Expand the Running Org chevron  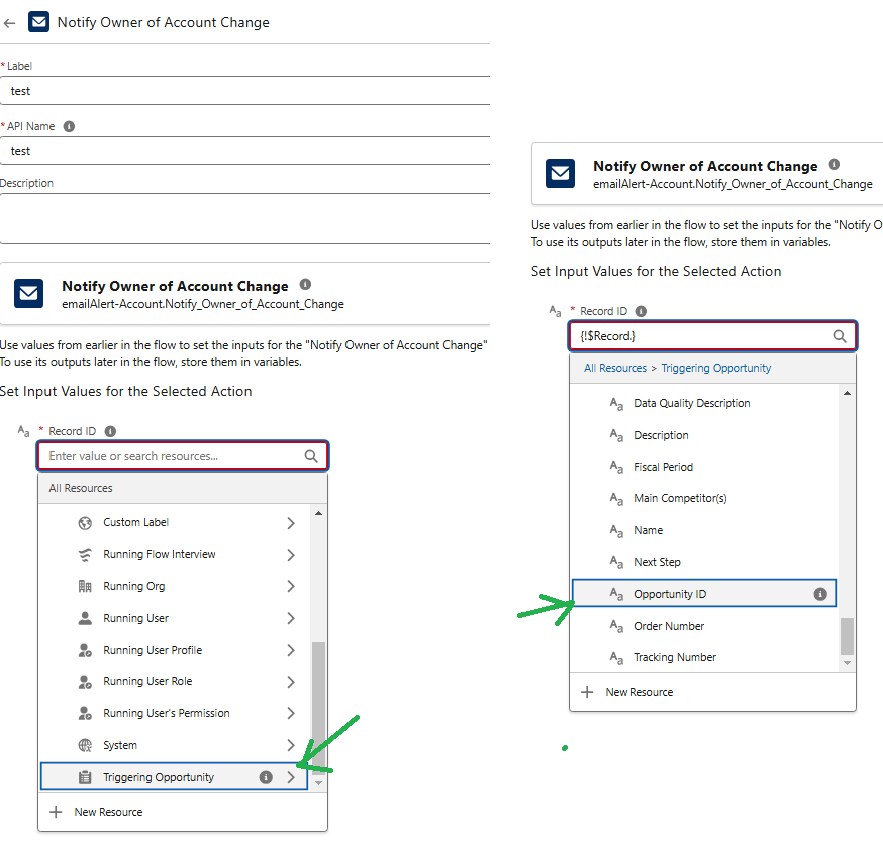pos(291,586)
